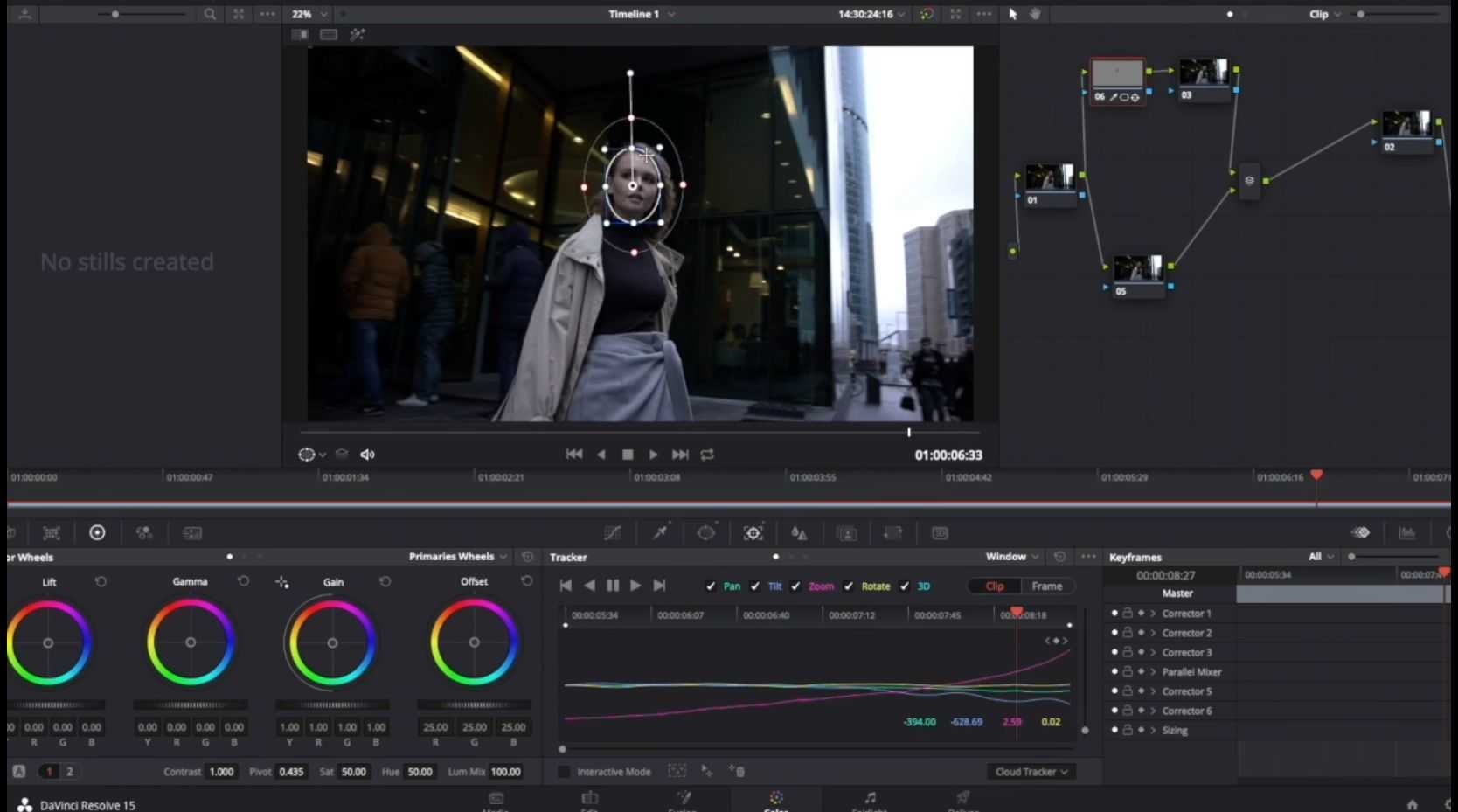The image size is (1458, 812).
Task: Toggle loop playback in the viewer
Action: point(707,455)
